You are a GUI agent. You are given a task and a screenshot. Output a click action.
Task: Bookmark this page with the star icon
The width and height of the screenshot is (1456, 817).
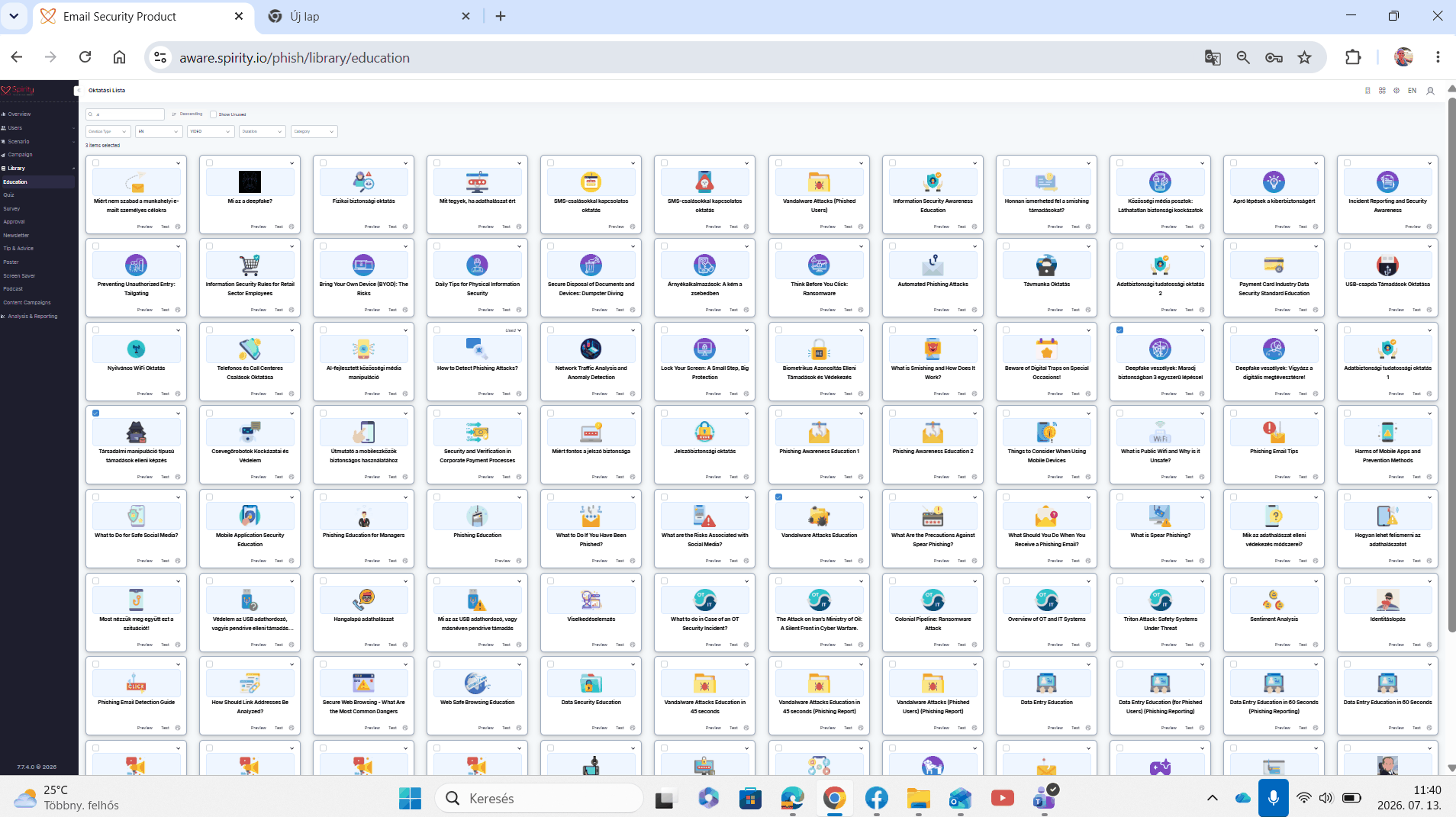pyautogui.click(x=1305, y=57)
